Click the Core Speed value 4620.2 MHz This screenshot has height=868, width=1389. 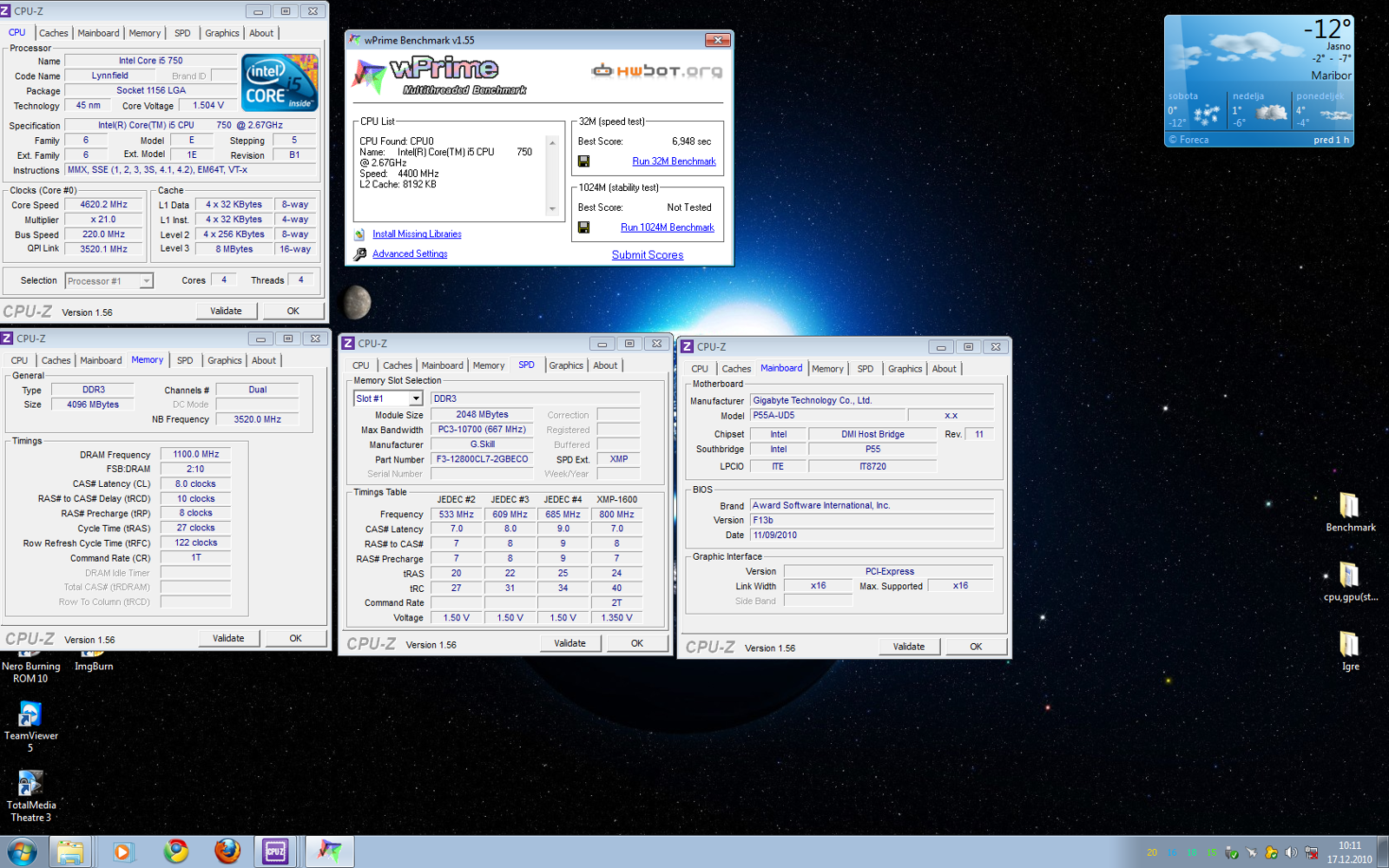103,205
